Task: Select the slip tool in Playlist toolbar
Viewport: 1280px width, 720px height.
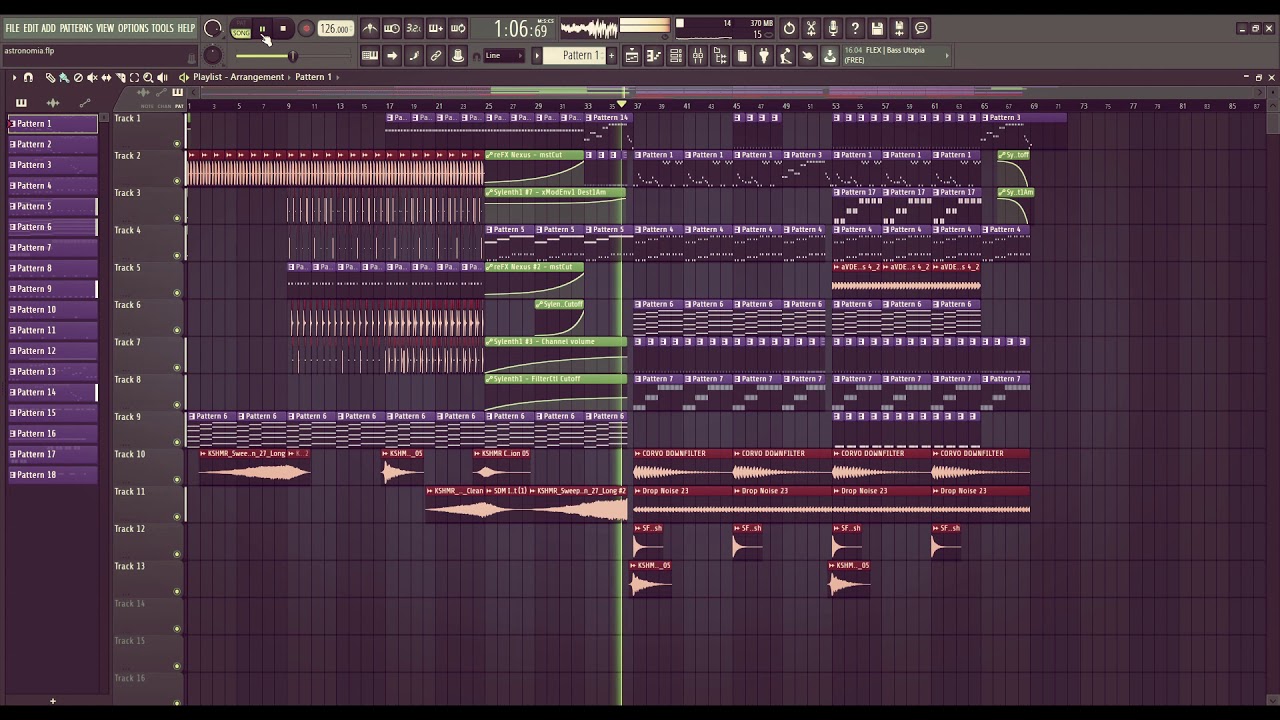Action: (106, 77)
